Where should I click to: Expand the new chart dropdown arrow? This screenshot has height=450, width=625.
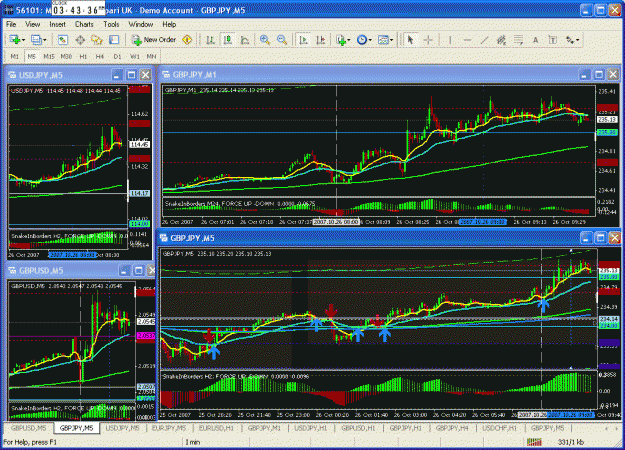(24, 40)
